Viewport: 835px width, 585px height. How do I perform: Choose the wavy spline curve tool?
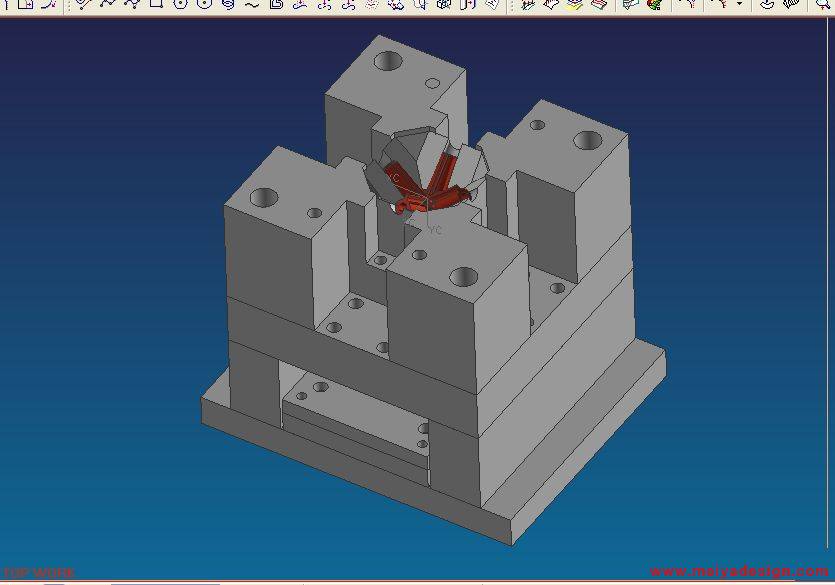click(252, 5)
